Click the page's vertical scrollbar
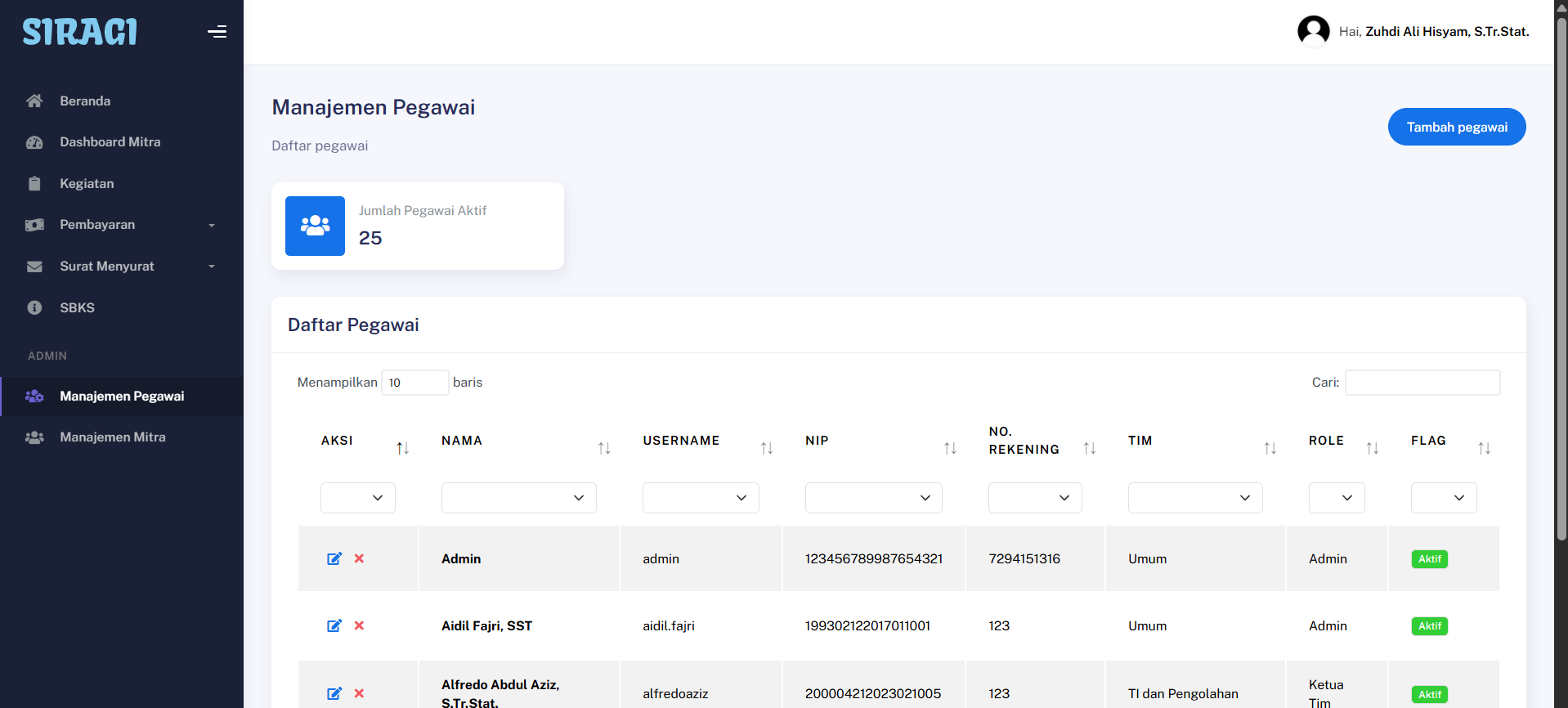Viewport: 1568px width, 708px height. click(x=1561, y=278)
